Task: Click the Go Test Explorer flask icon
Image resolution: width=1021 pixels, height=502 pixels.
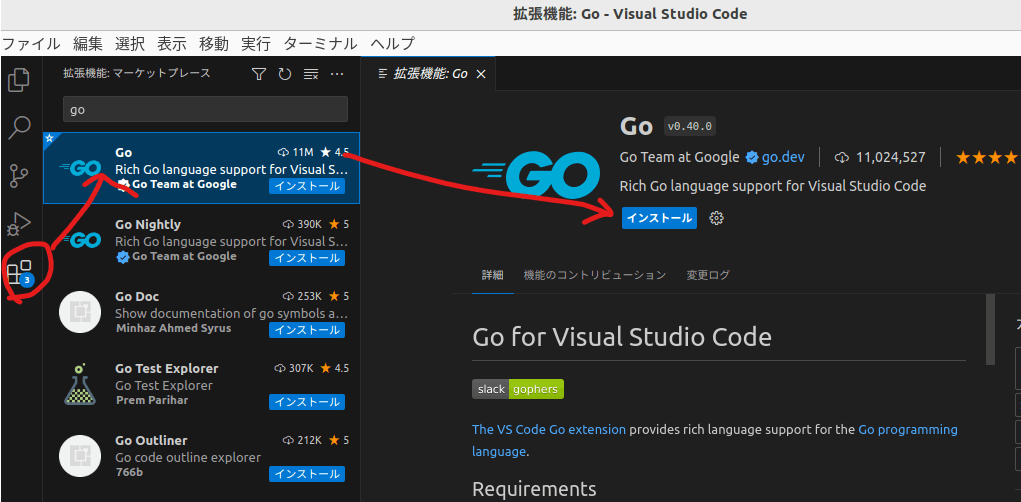Action: (x=80, y=384)
